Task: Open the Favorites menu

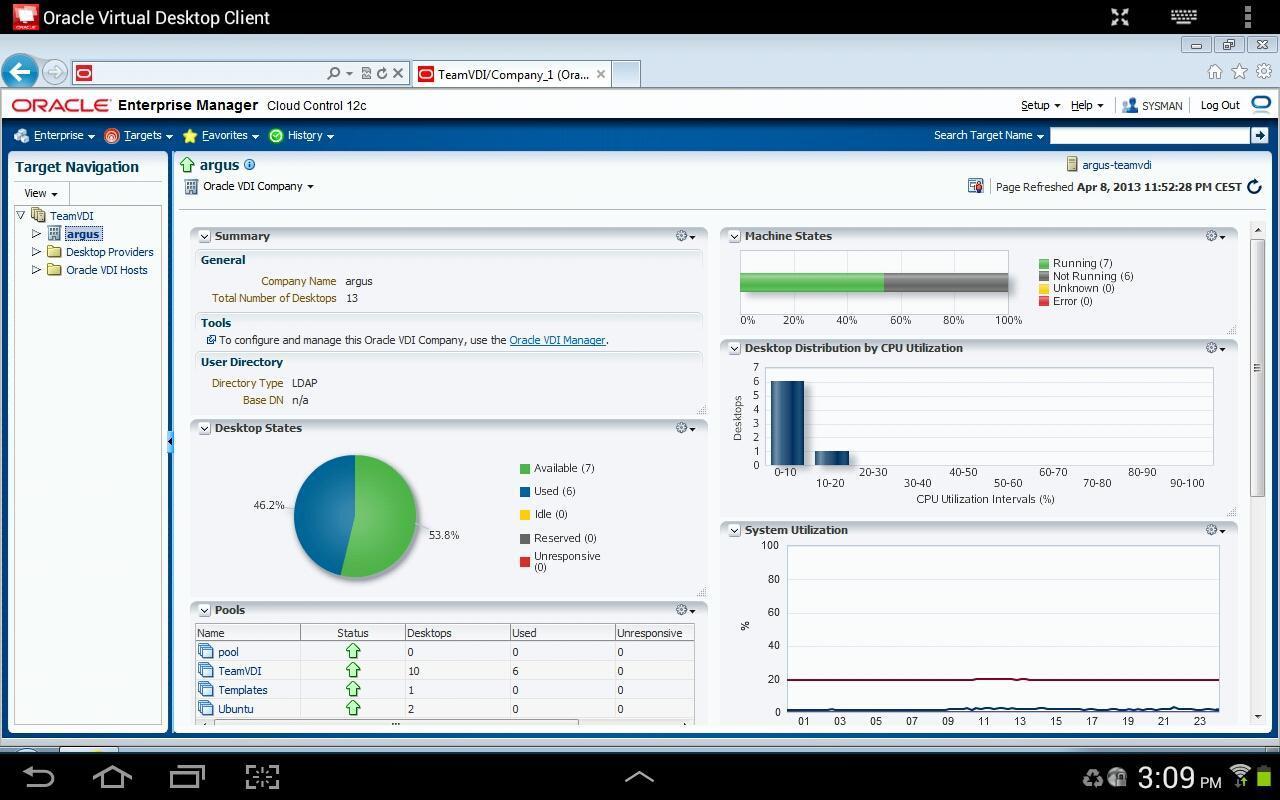Action: coord(224,136)
